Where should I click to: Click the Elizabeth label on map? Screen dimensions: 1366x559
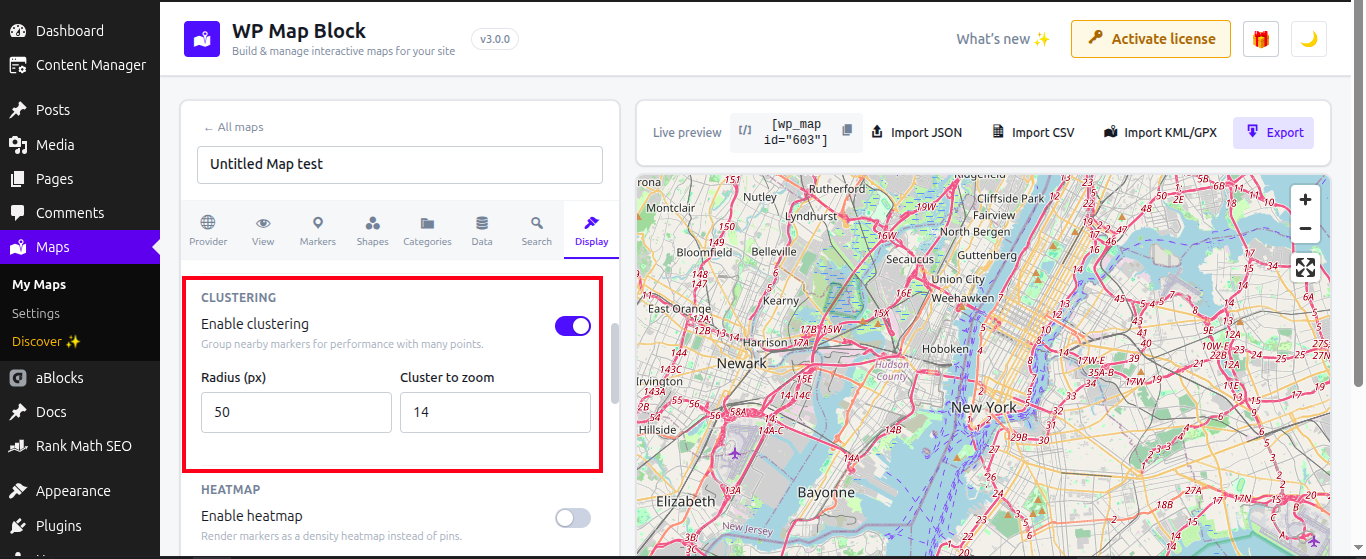[x=685, y=501]
